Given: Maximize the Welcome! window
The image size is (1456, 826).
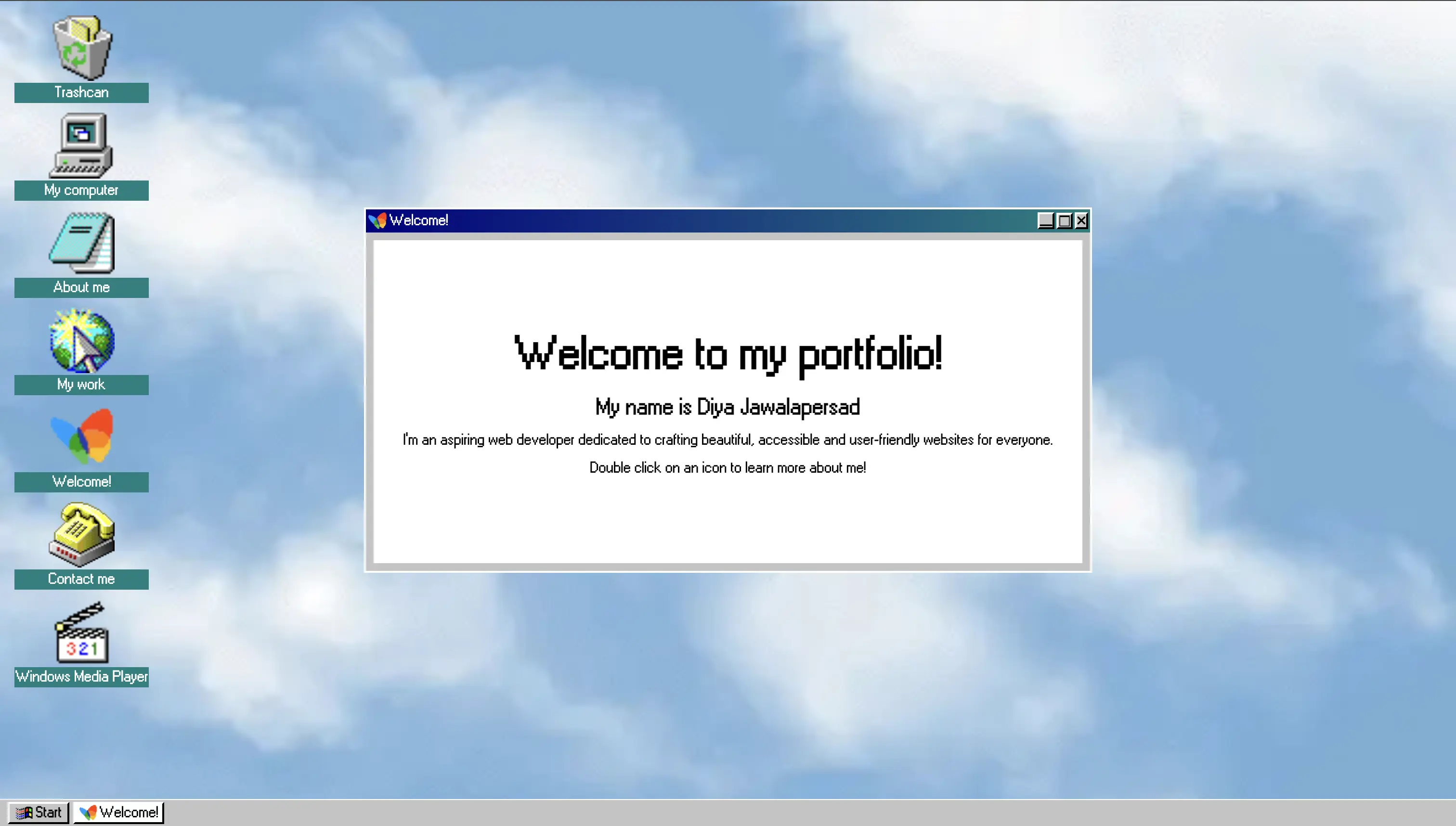Looking at the screenshot, I should click(x=1063, y=220).
